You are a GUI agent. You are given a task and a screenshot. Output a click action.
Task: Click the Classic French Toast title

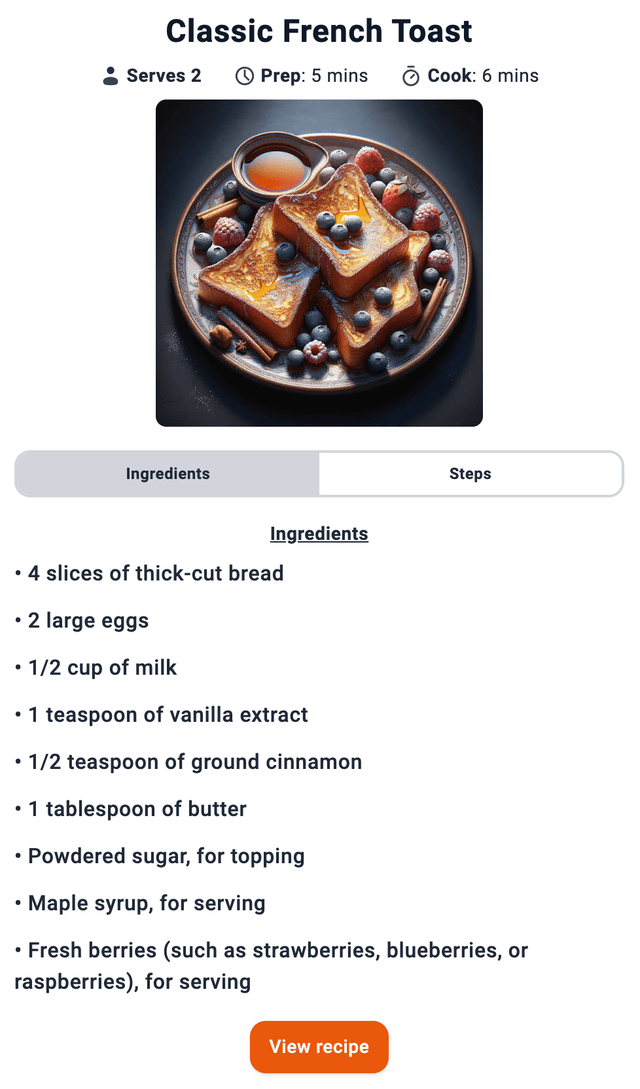click(x=319, y=31)
